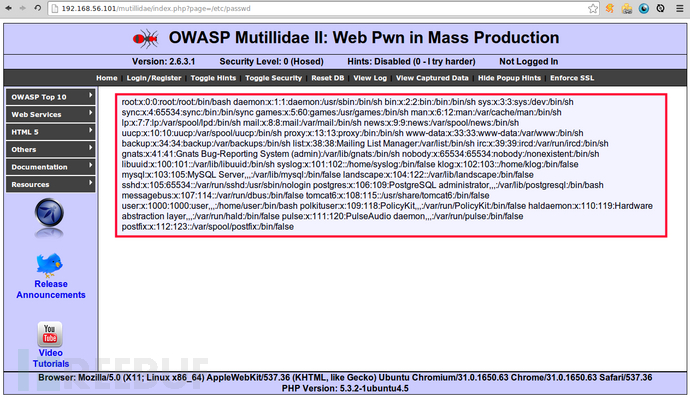Screen dimensions: 690x398
Task: Open View Log
Action: [x=370, y=78]
